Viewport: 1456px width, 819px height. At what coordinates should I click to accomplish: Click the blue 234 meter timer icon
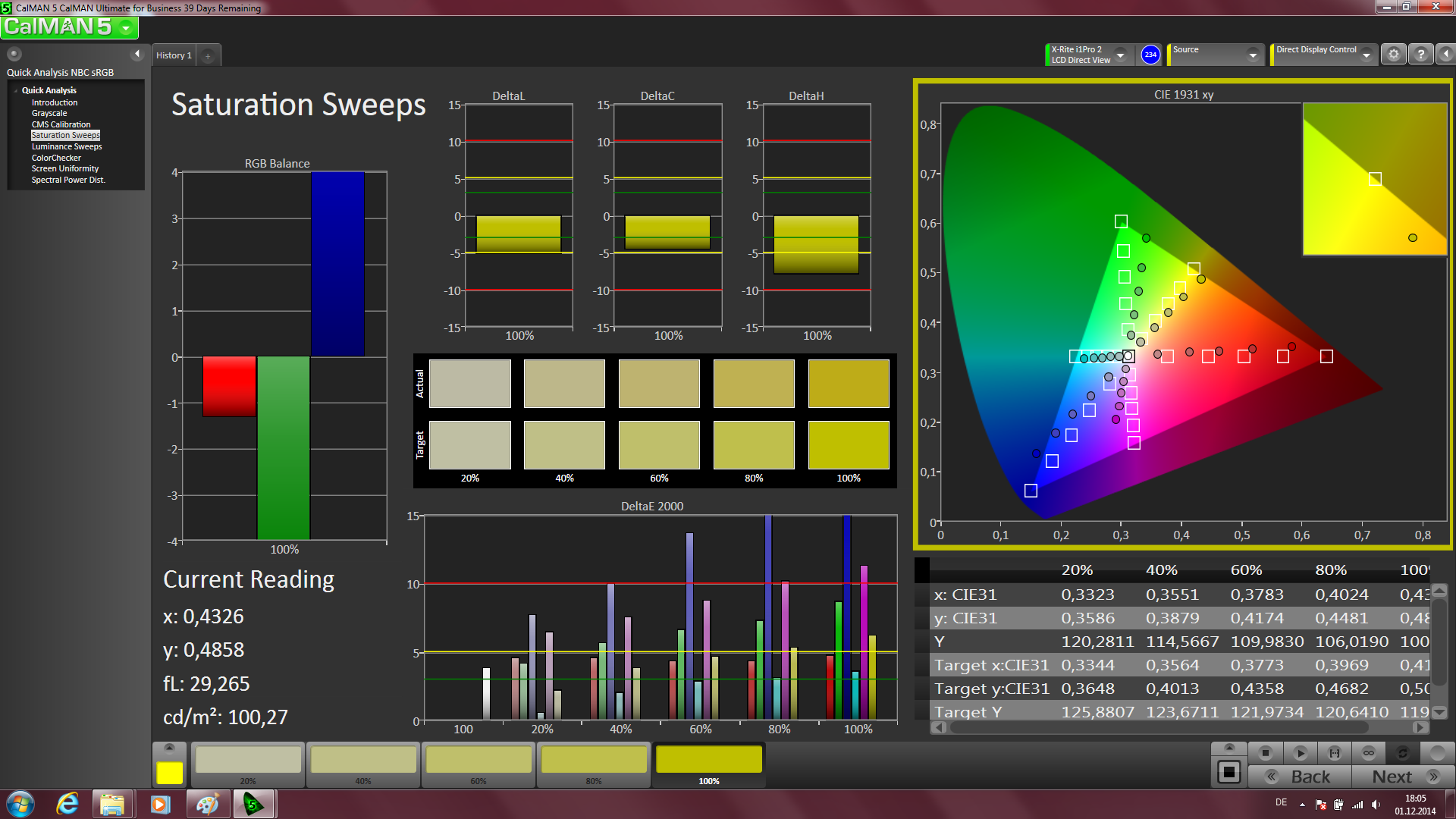[x=1150, y=55]
